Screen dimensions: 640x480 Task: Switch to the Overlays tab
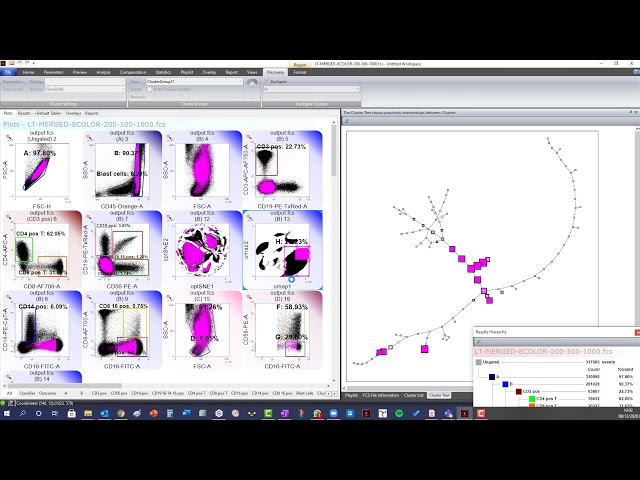pos(73,113)
